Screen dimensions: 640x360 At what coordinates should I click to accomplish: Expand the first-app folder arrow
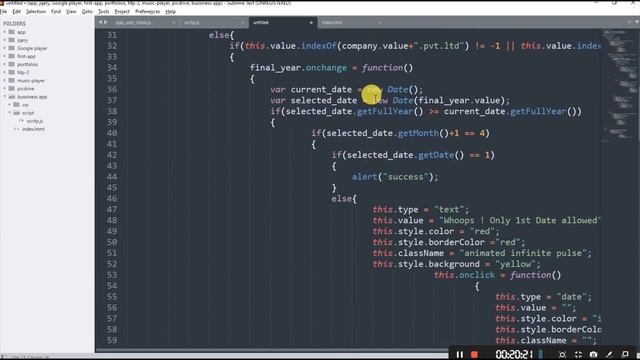(x=5, y=56)
